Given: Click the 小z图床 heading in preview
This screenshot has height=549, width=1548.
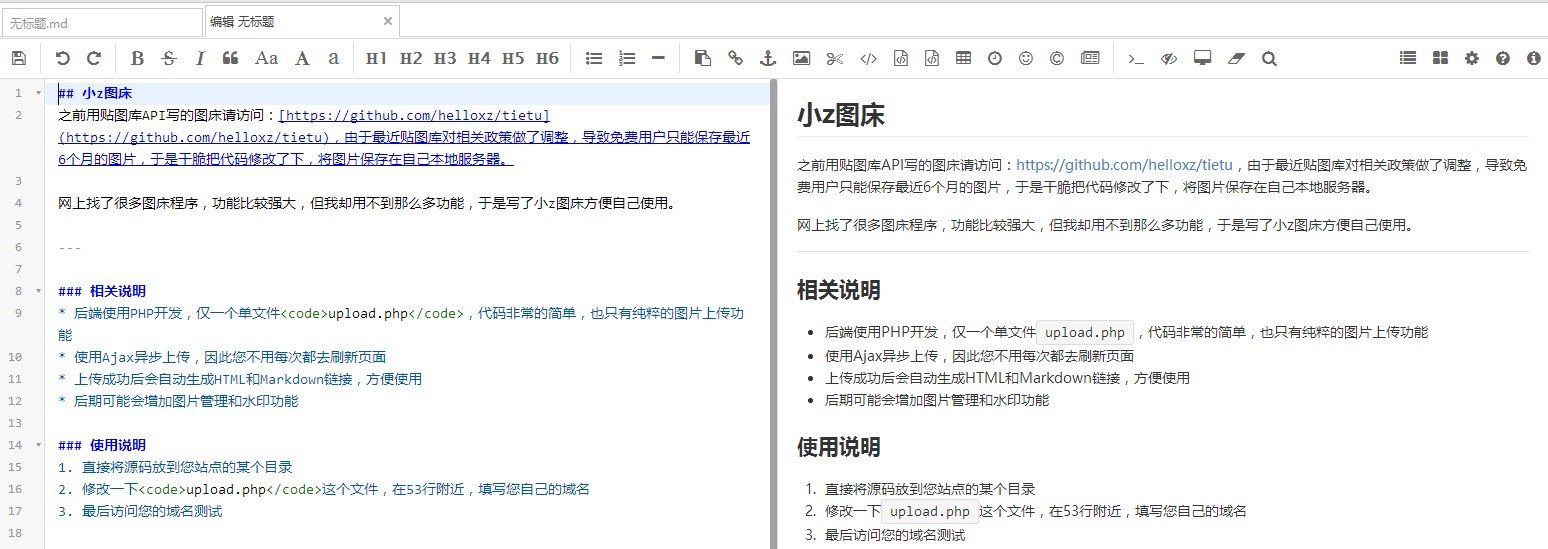Looking at the screenshot, I should (x=841, y=115).
